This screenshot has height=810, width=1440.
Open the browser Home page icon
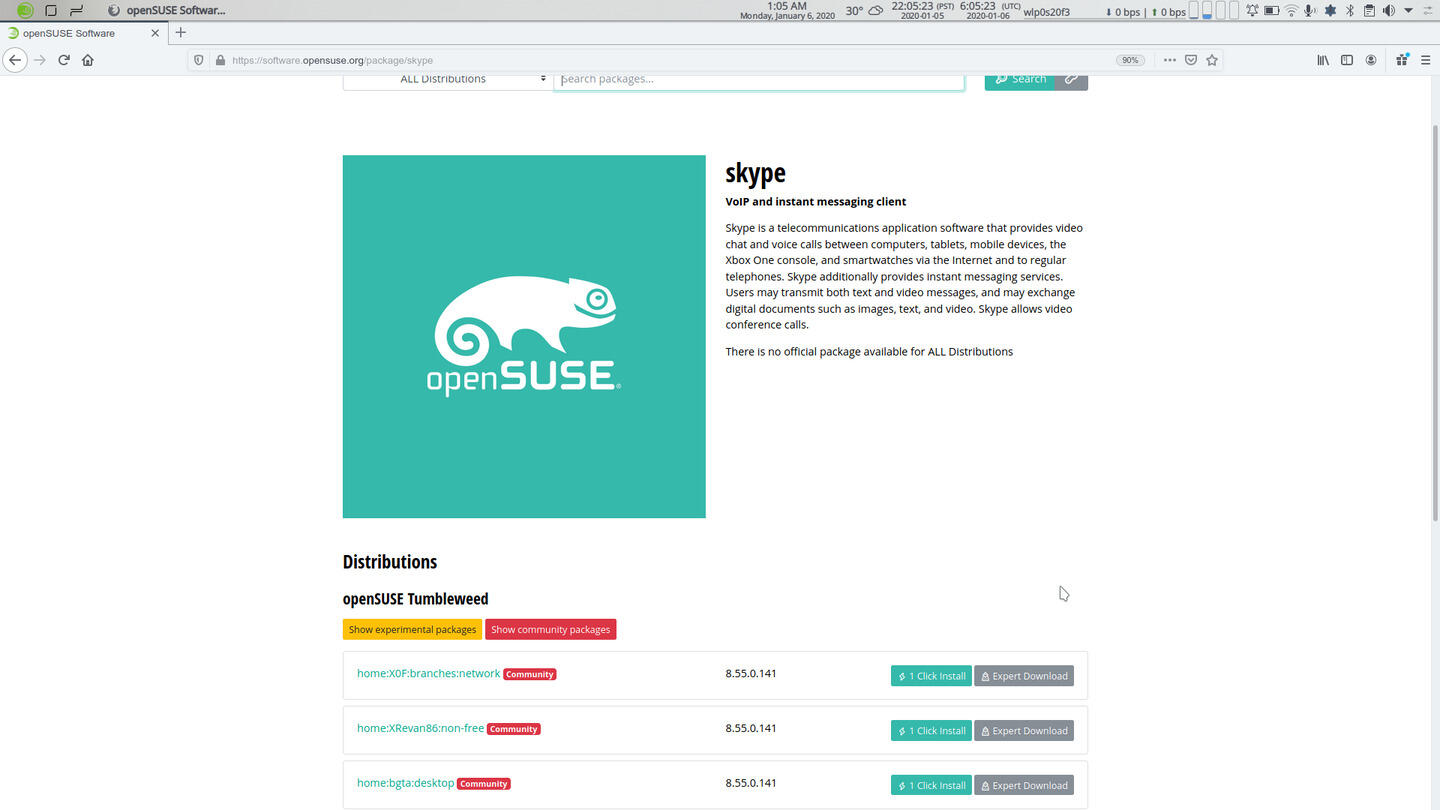88,60
